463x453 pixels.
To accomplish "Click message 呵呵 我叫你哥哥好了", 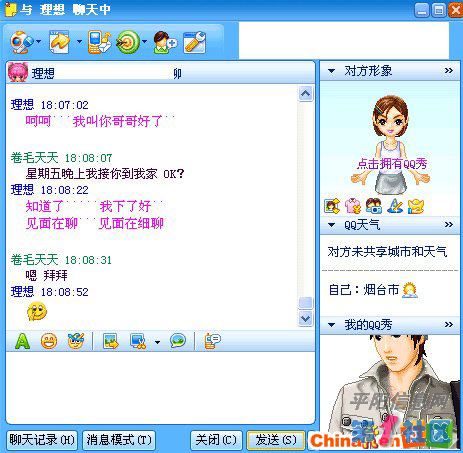I will point(100,121).
